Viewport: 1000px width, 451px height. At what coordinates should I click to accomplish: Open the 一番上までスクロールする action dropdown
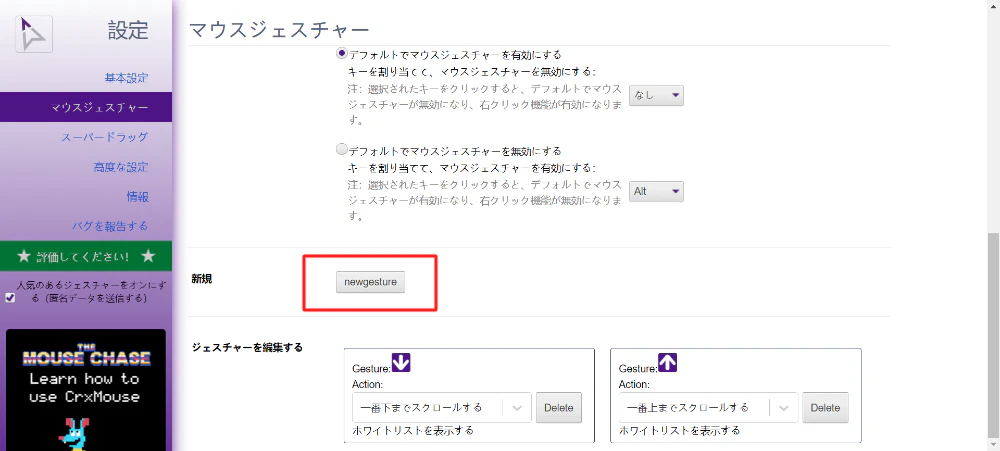(708, 407)
